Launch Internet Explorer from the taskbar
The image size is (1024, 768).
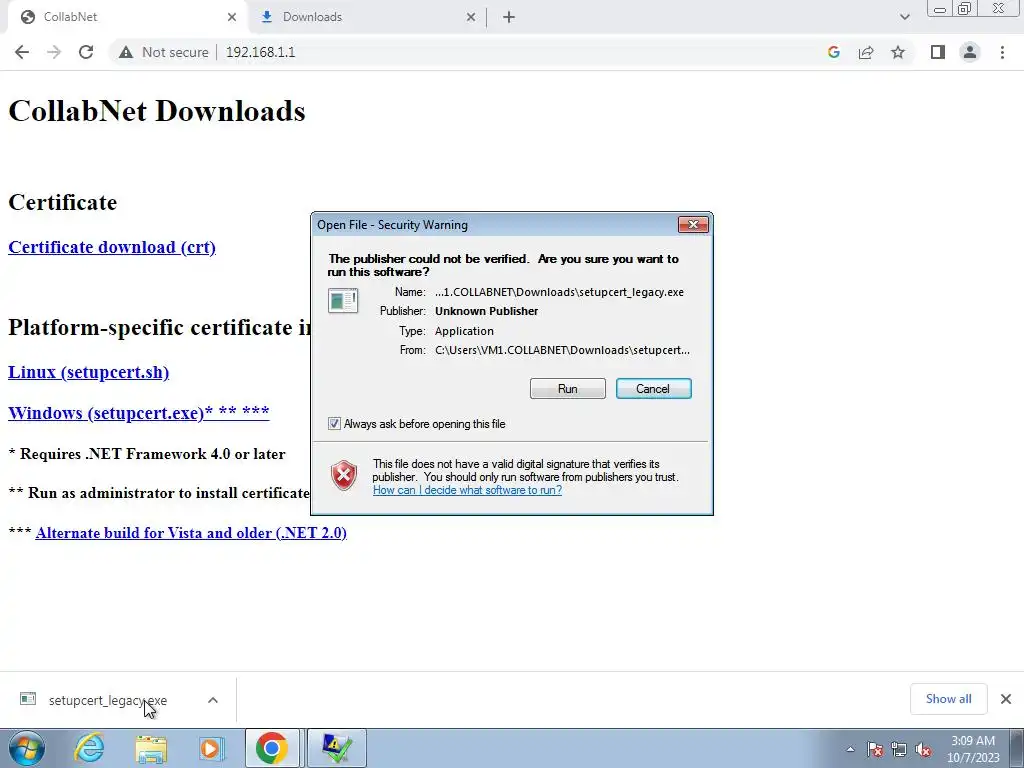coord(89,748)
